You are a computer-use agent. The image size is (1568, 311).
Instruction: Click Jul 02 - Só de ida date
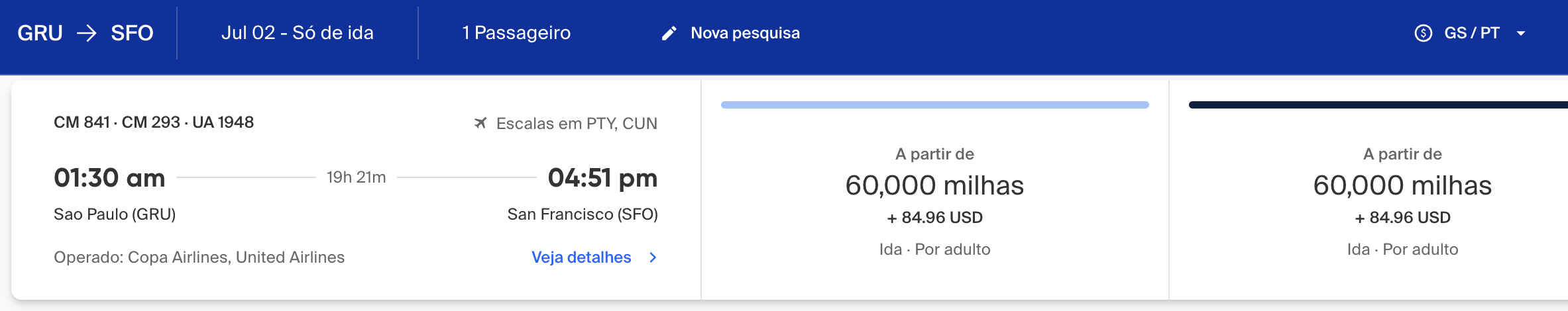pos(298,33)
